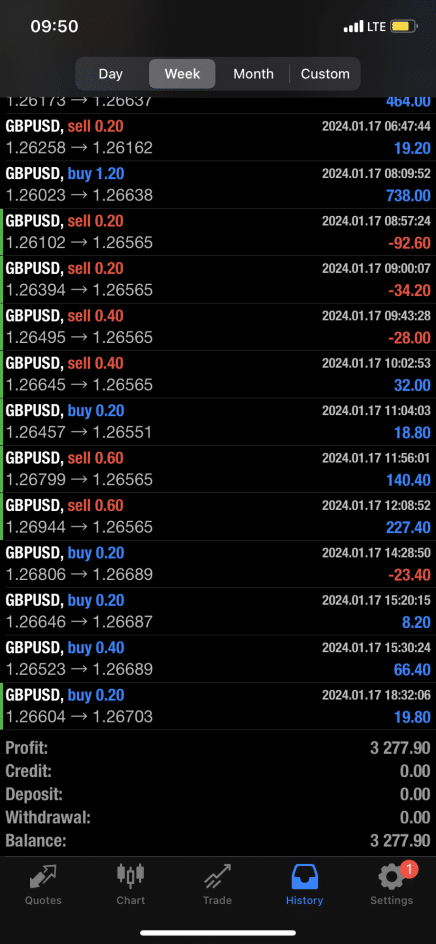
Task: Open the Quotes tab icon
Action: coord(43,877)
